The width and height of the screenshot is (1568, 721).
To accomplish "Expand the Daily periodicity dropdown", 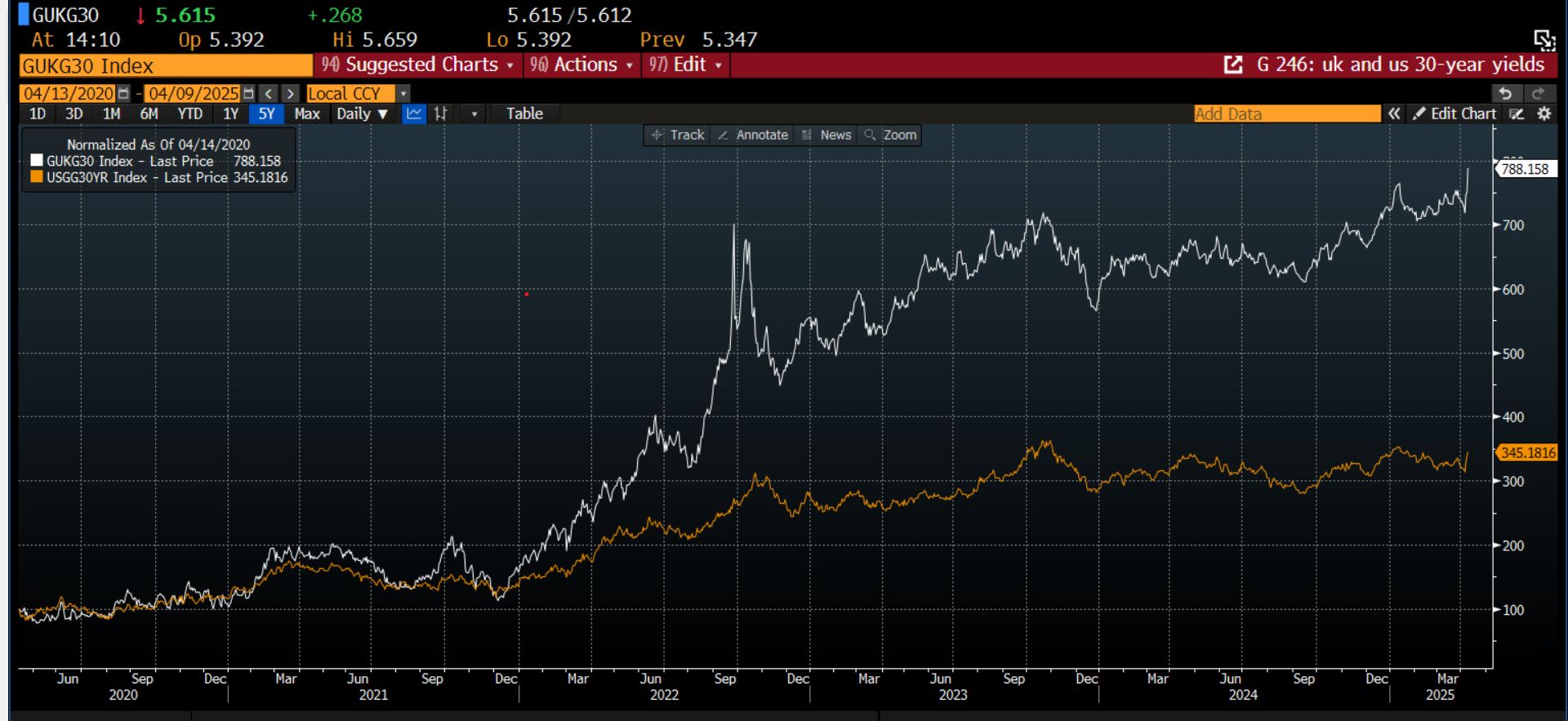I will (362, 113).
